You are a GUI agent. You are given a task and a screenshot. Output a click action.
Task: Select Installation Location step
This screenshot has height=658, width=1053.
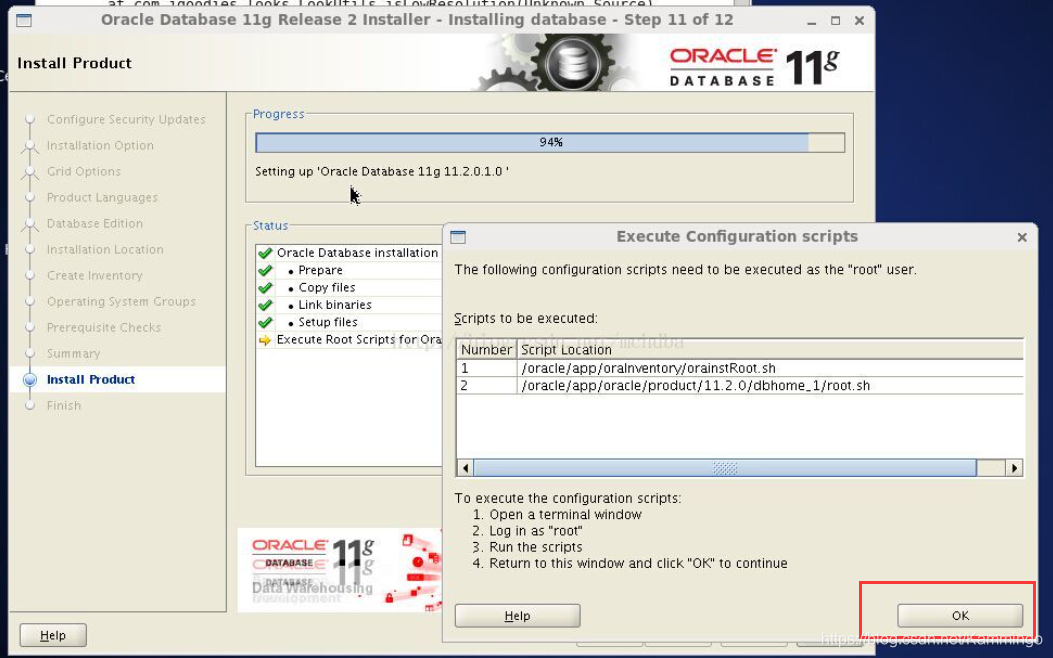pos(105,250)
